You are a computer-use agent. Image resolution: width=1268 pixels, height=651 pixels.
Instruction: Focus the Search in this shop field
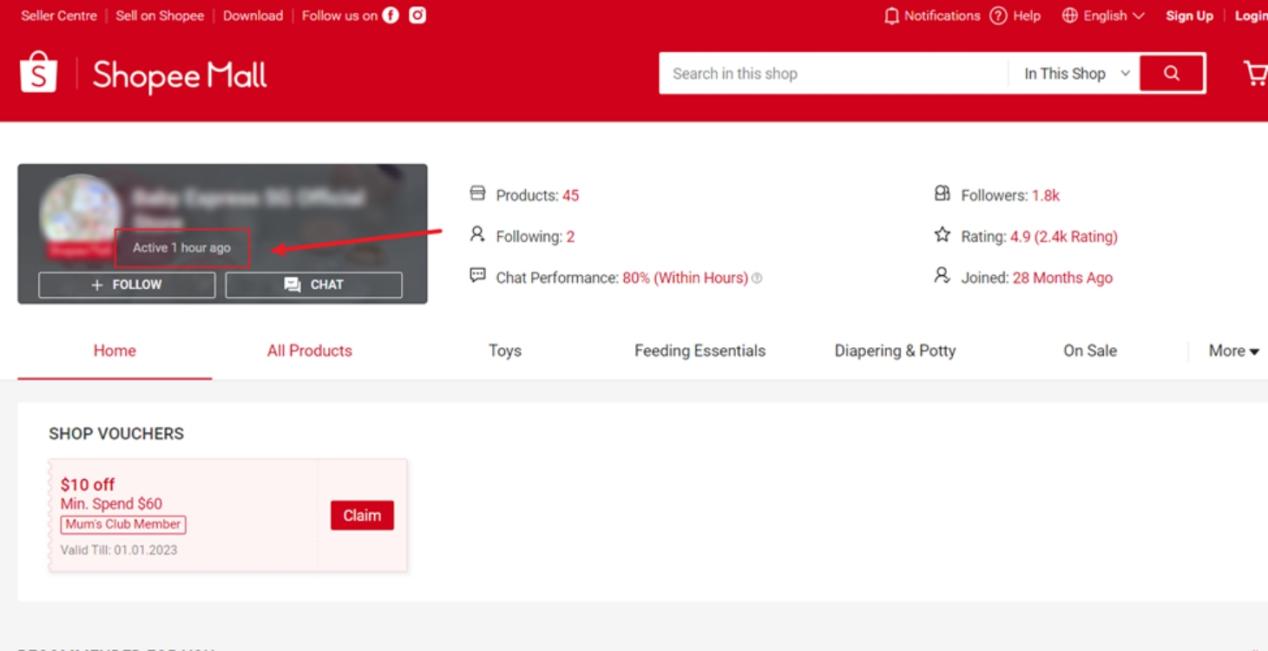833,73
